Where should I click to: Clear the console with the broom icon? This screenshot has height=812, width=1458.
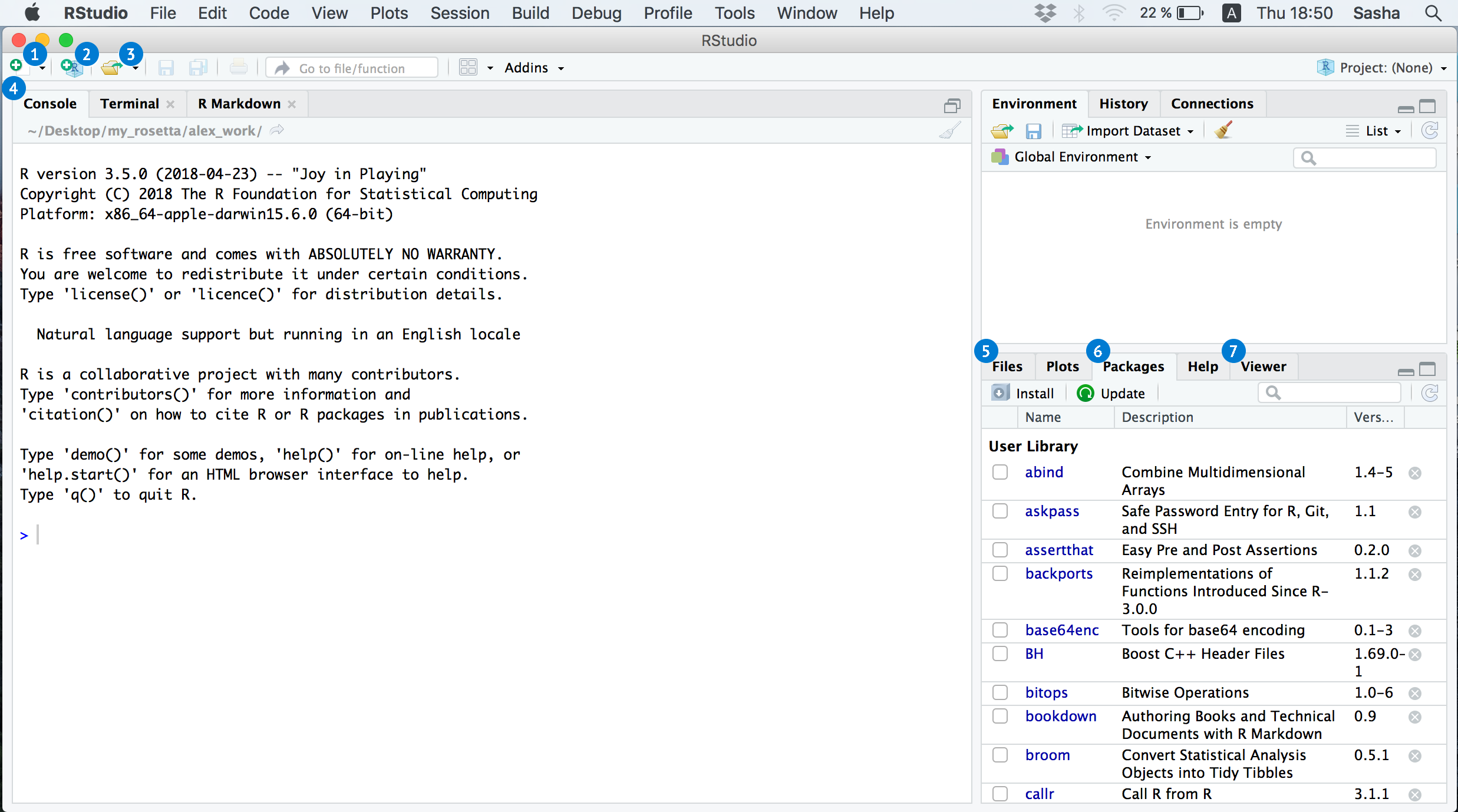coord(950,131)
